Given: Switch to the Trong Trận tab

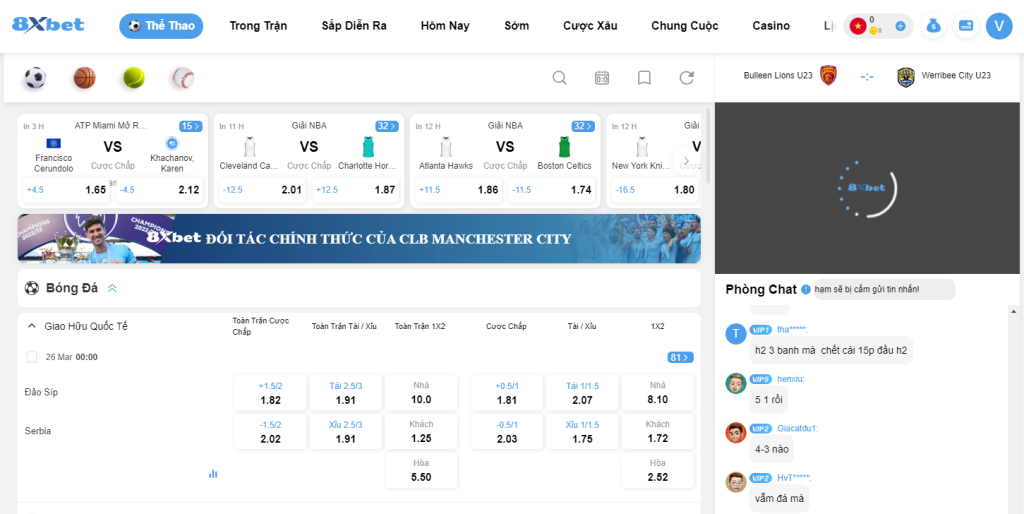Looking at the screenshot, I should pos(258,26).
